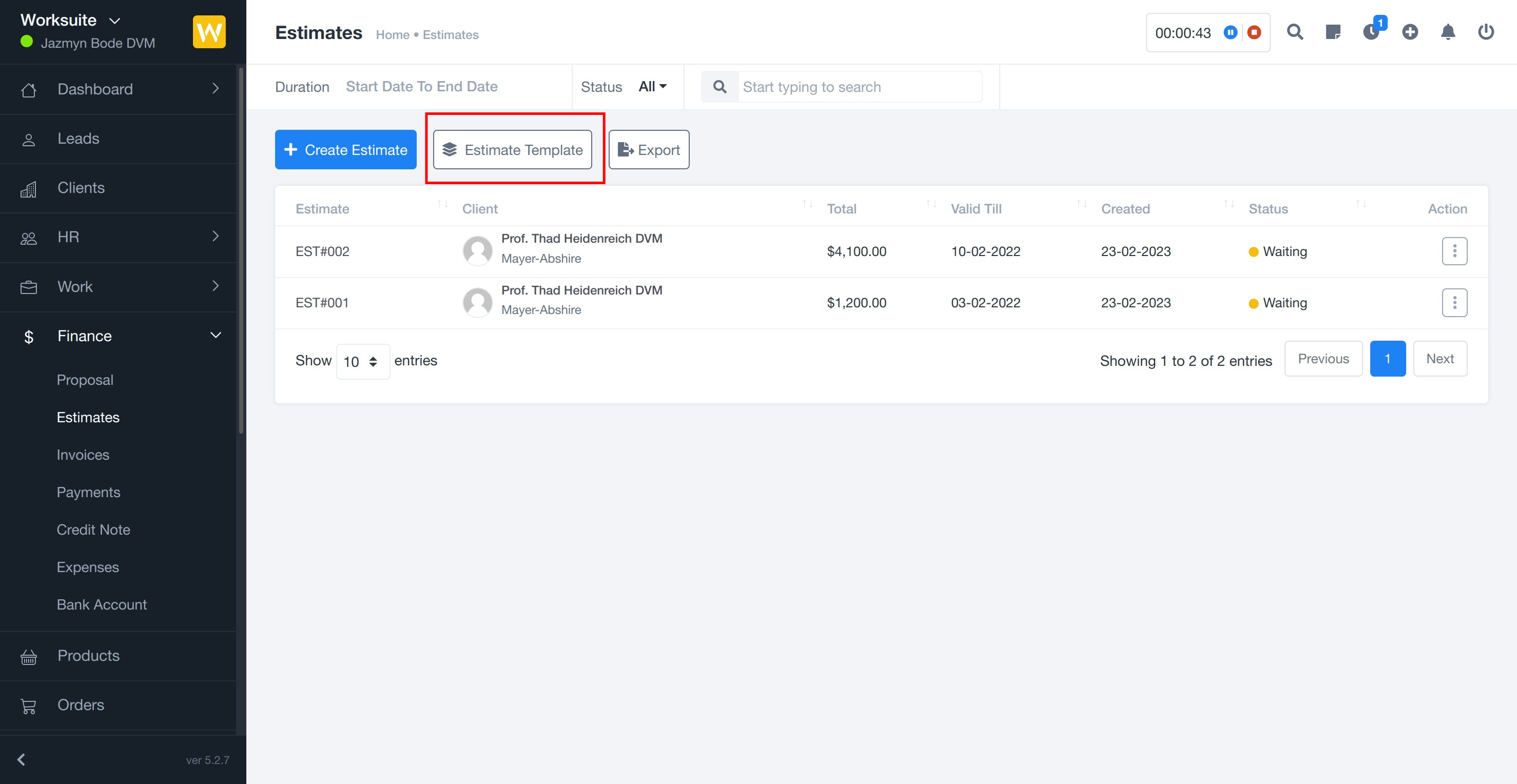Screen dimensions: 1517x784
Task: Click the Create Estimate button
Action: point(346,149)
